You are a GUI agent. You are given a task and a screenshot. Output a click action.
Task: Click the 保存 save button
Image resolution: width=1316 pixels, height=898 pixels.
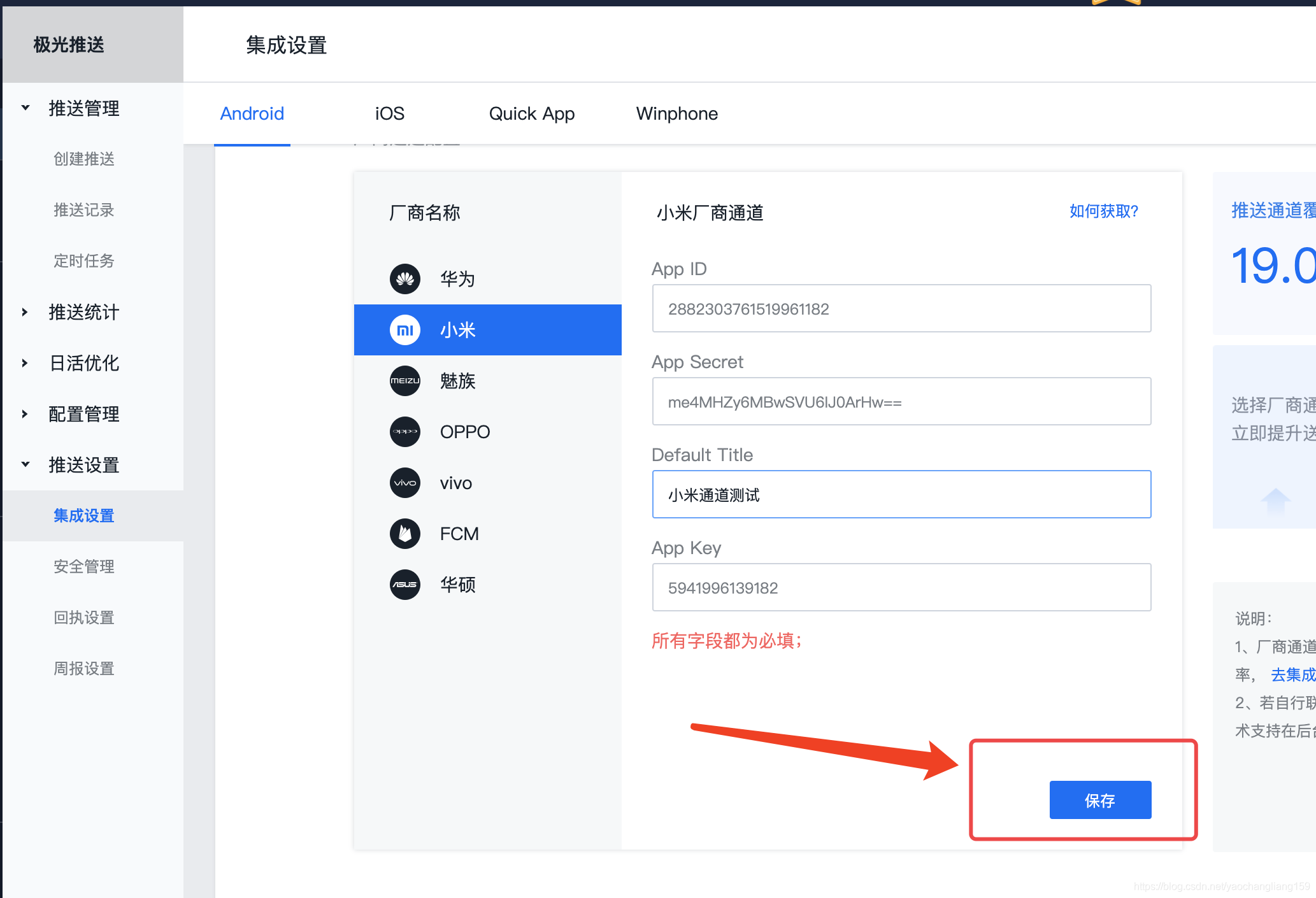coord(1100,800)
